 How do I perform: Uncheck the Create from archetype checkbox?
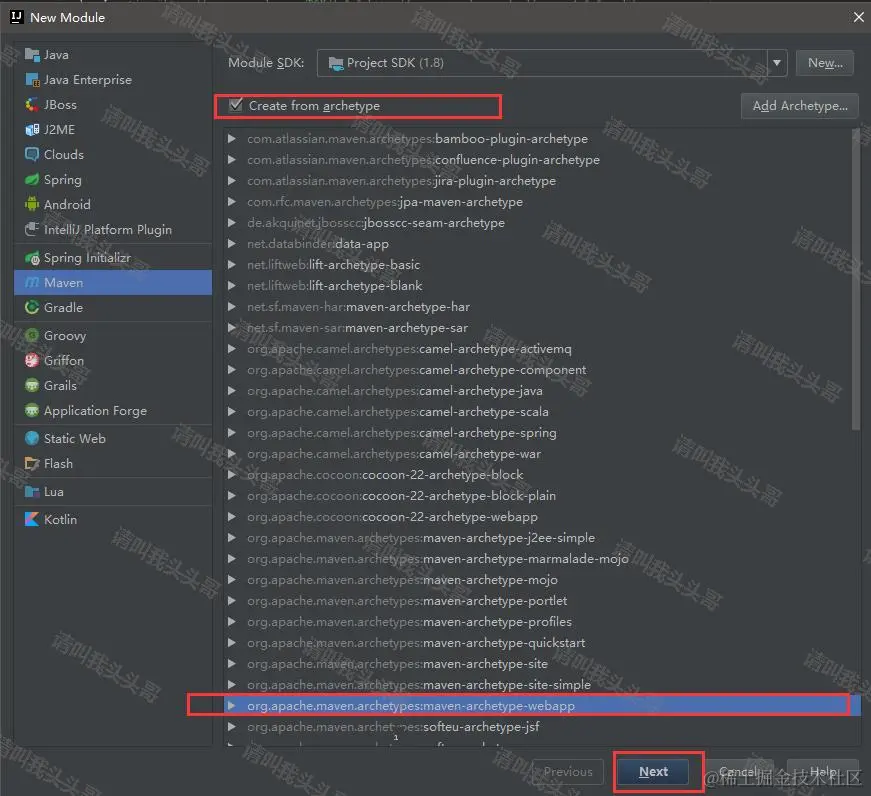click(x=236, y=106)
